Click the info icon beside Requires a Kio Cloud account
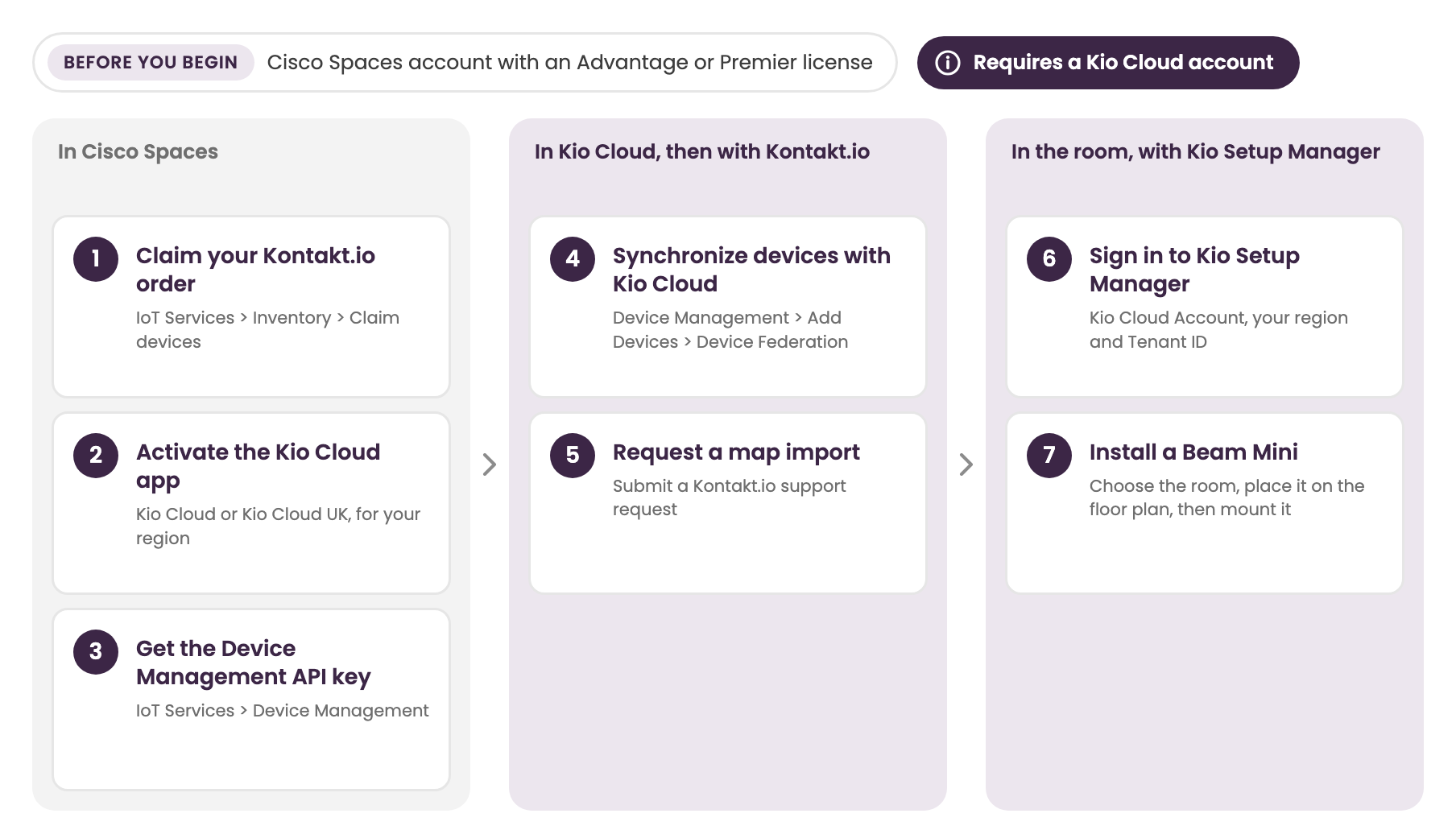The height and width of the screenshot is (834, 1456). coord(948,63)
